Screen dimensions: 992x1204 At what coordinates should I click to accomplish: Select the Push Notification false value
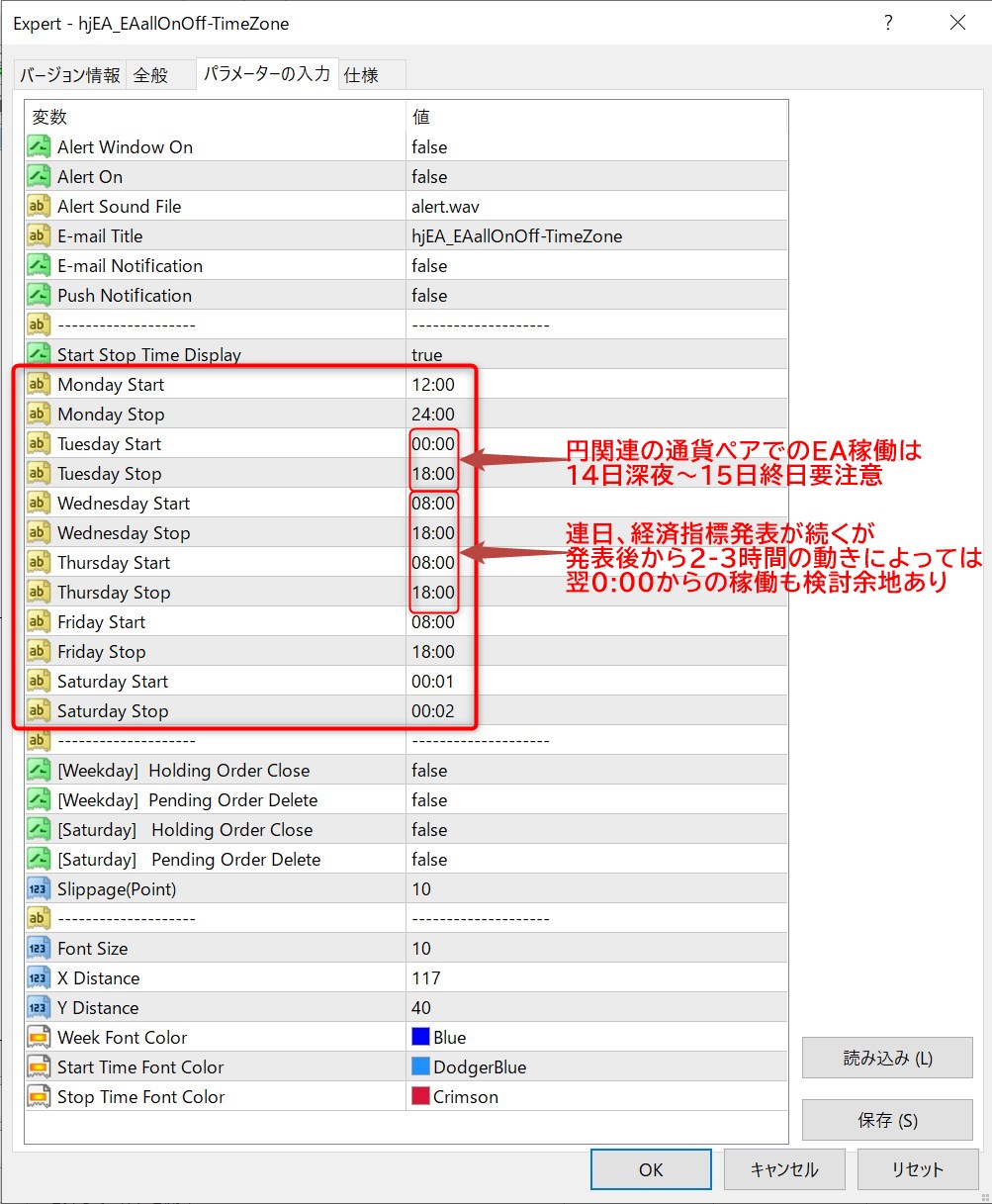429,296
